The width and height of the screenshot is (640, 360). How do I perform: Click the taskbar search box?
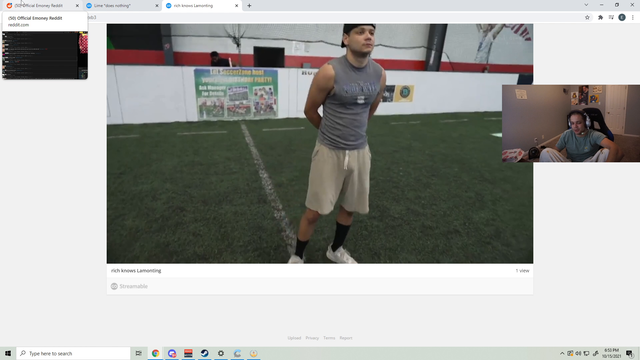click(73, 353)
